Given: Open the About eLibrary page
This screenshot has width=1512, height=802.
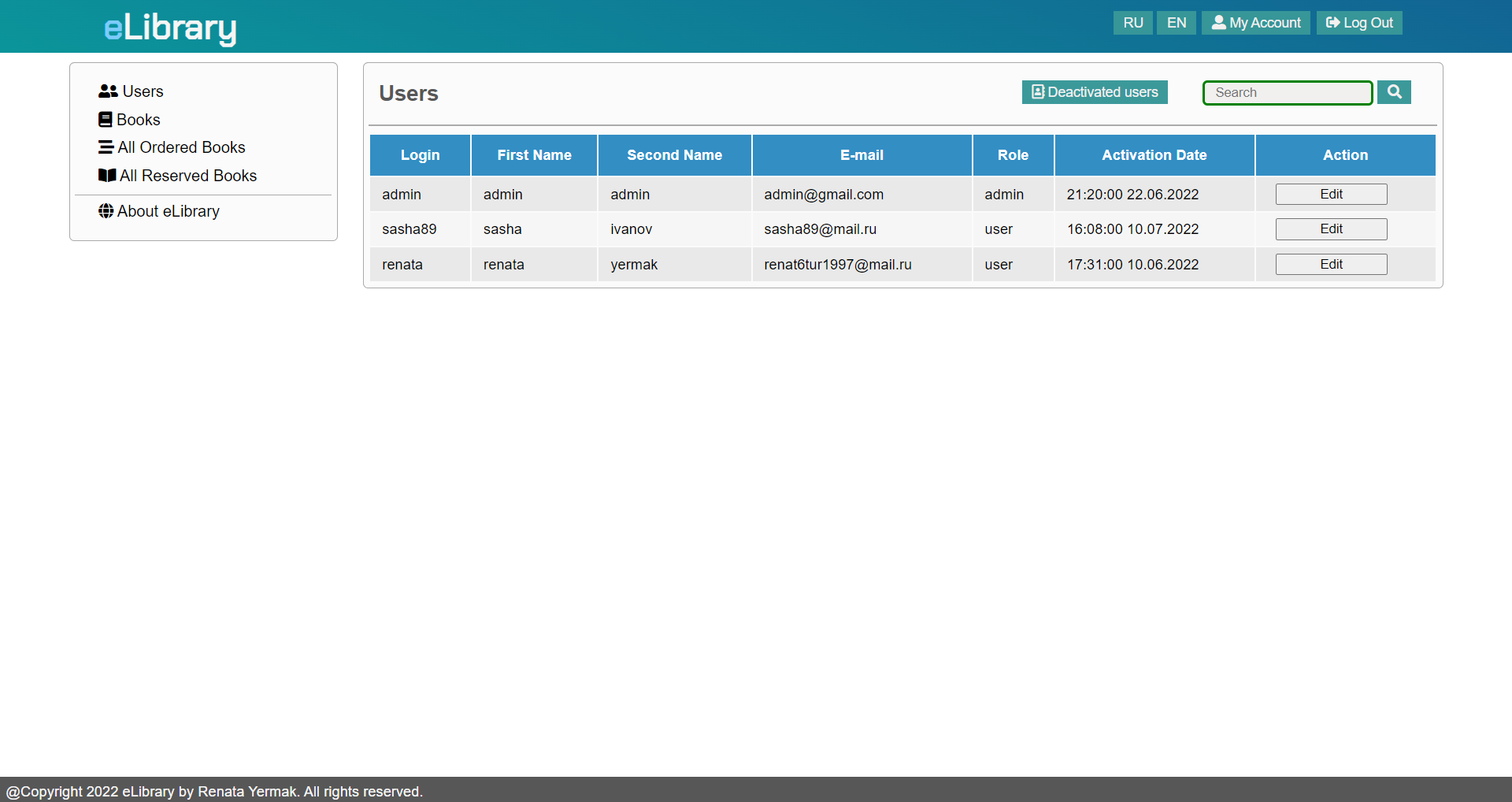Looking at the screenshot, I should [168, 210].
